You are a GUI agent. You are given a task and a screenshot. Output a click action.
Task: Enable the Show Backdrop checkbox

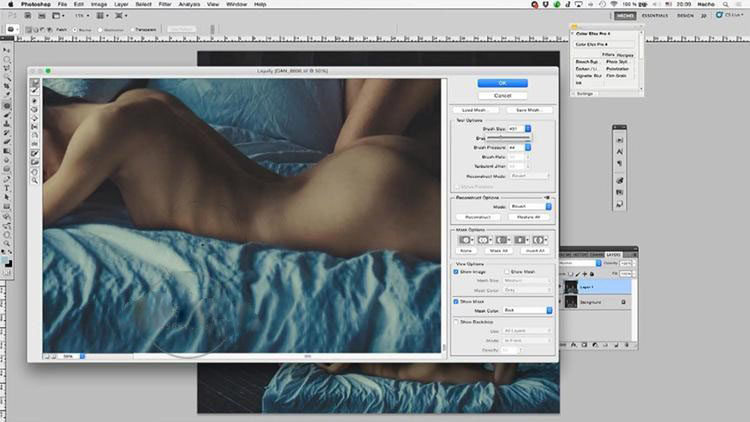point(457,321)
